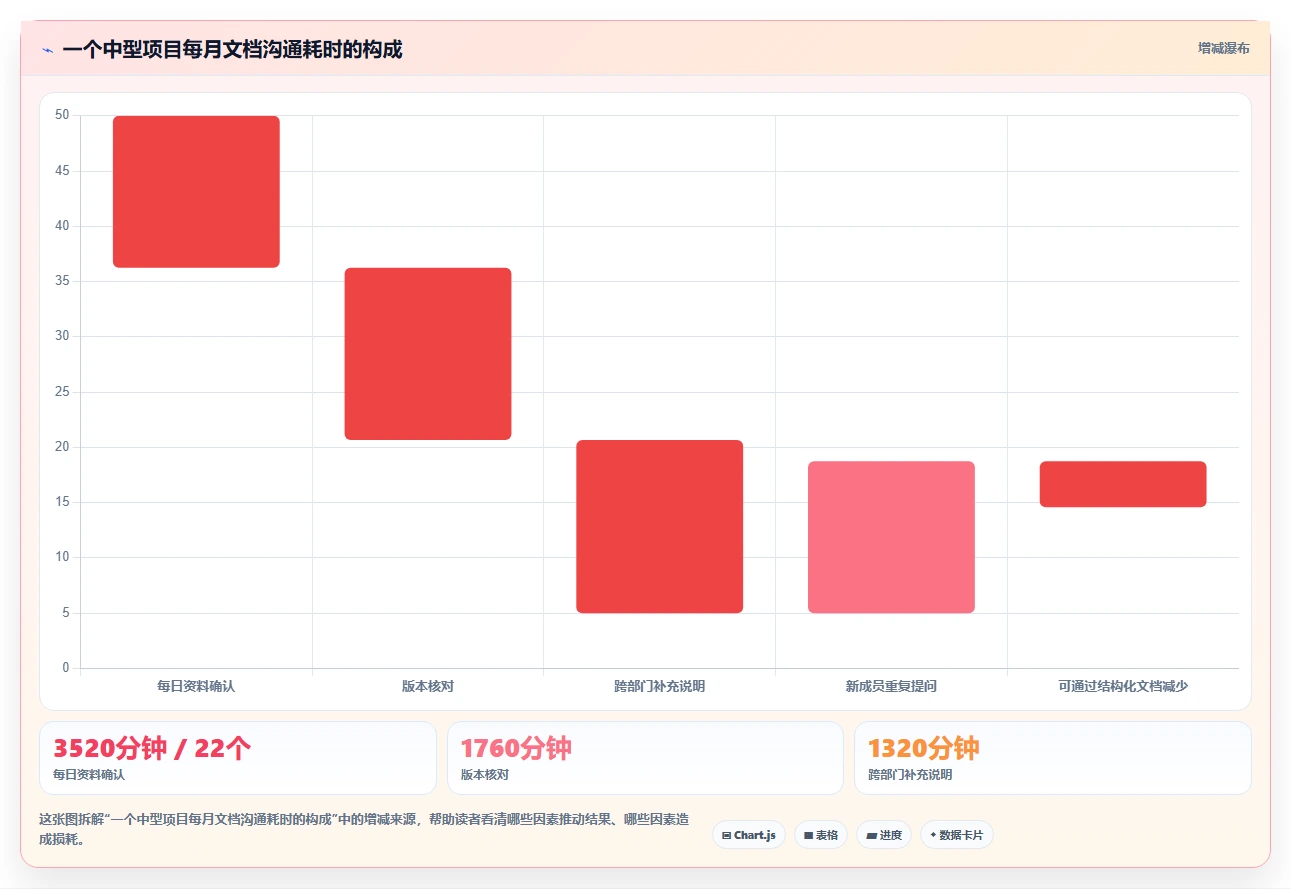Select the pink 新成员重复提问 bar
Image resolution: width=1291 pixels, height=889 pixels.
pos(891,537)
